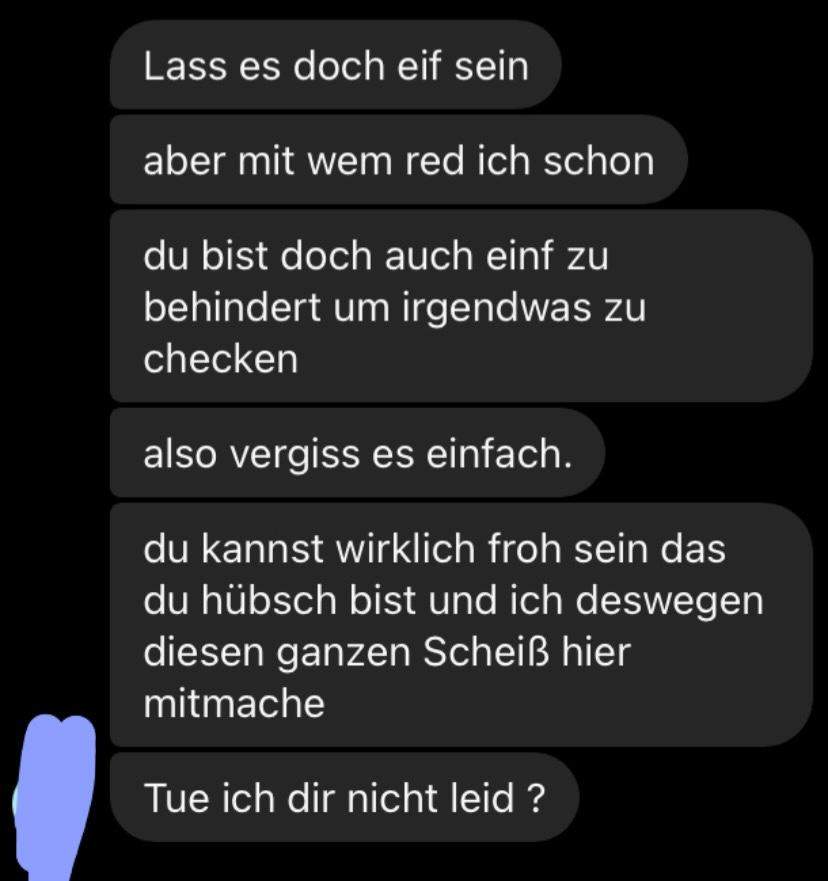
Task: Click the word 'schon' in second message
Action: coord(598,161)
